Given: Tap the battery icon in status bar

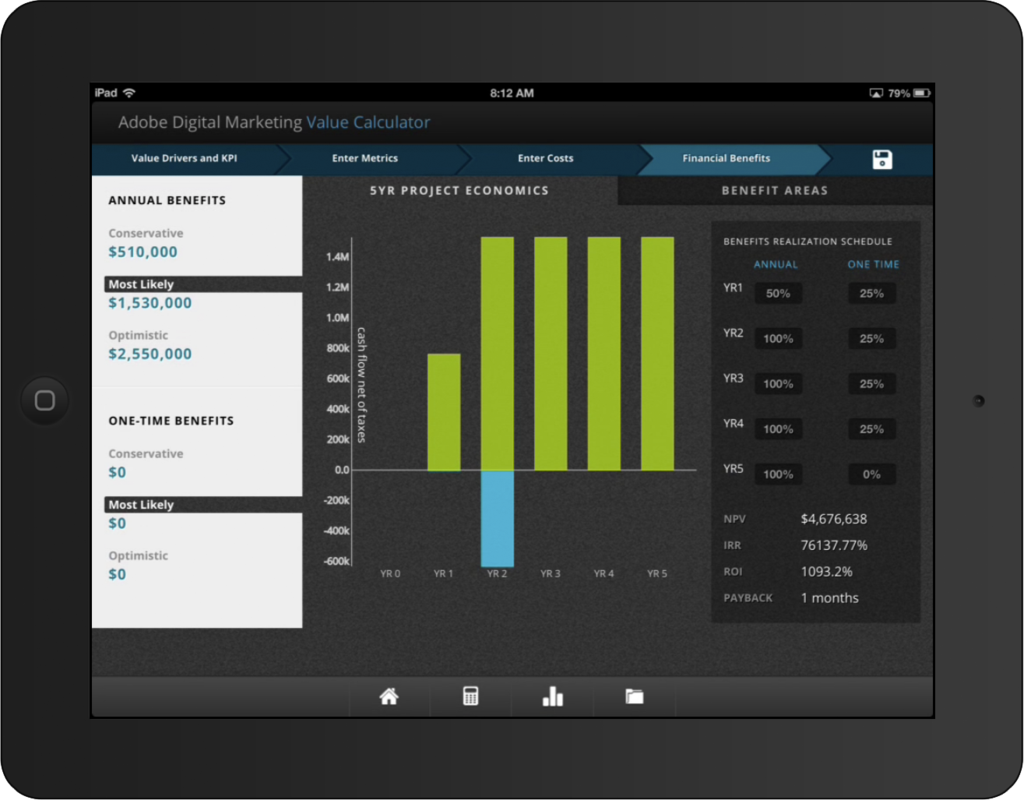Looking at the screenshot, I should click(x=921, y=93).
